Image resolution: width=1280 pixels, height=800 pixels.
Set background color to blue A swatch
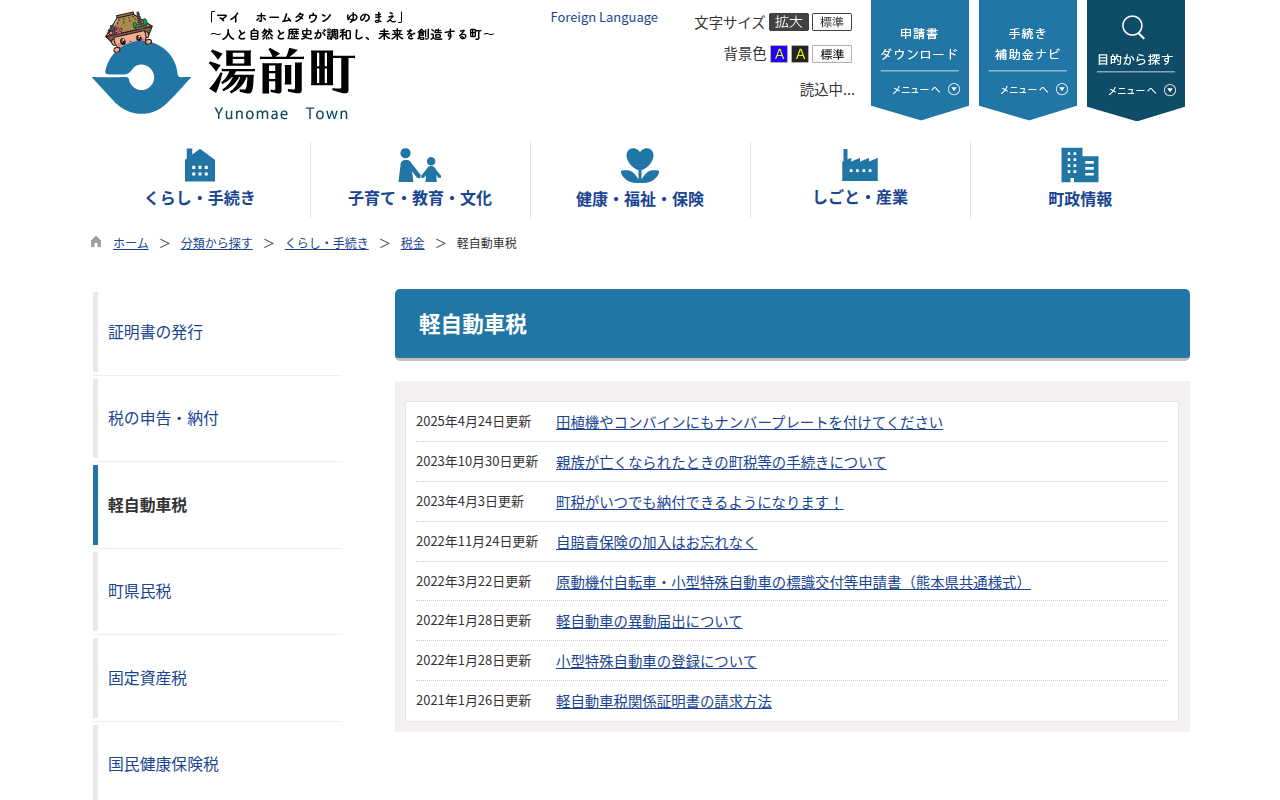coord(779,54)
